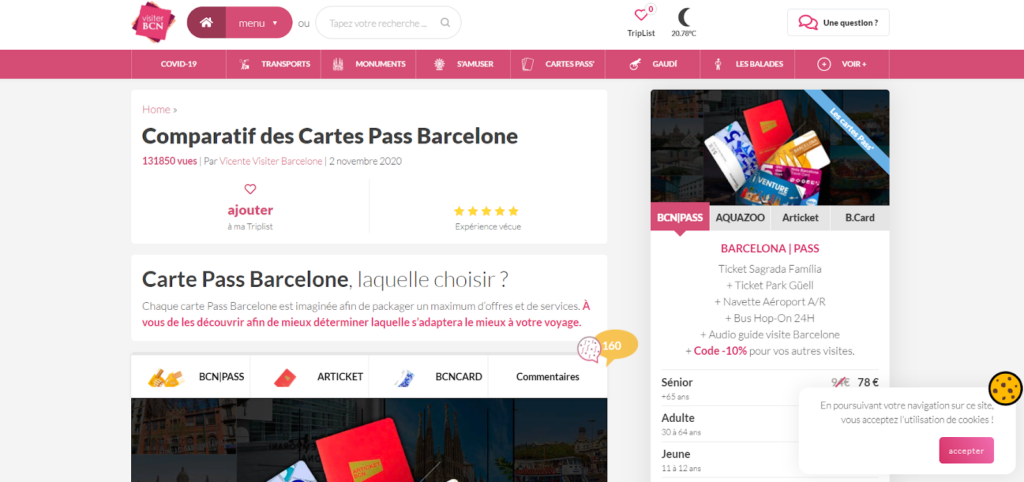Open the Transports nav icon
1024x482 pixels.
[244, 64]
